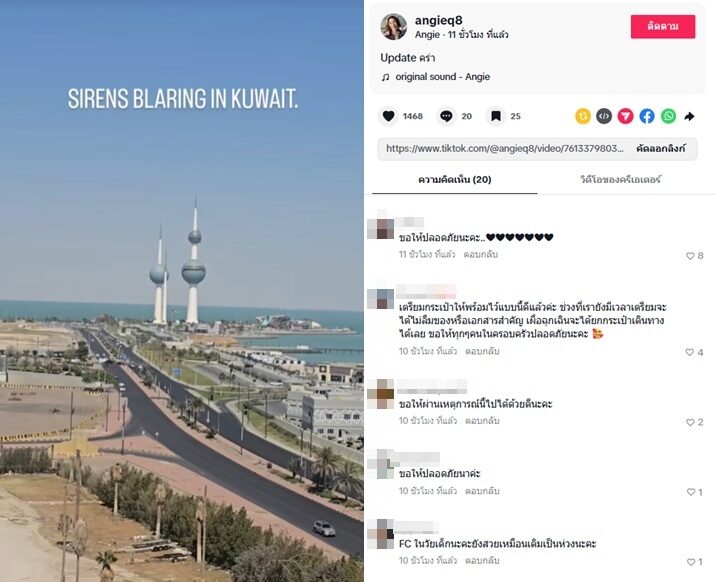716x582 pixels.
Task: Switch to the comments (20) tab
Action: [x=455, y=180]
